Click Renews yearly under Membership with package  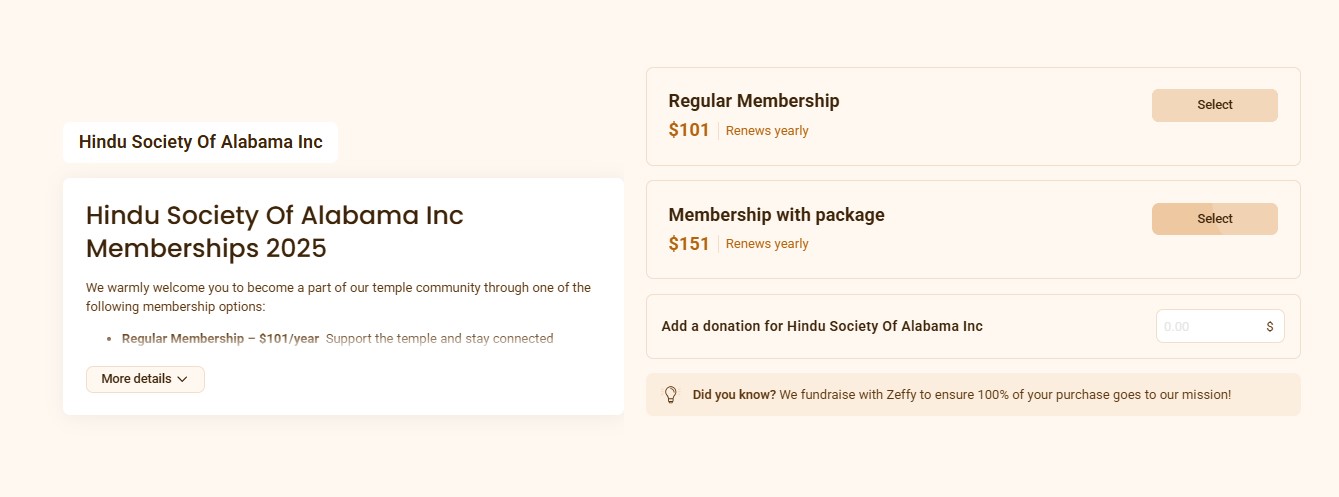767,244
